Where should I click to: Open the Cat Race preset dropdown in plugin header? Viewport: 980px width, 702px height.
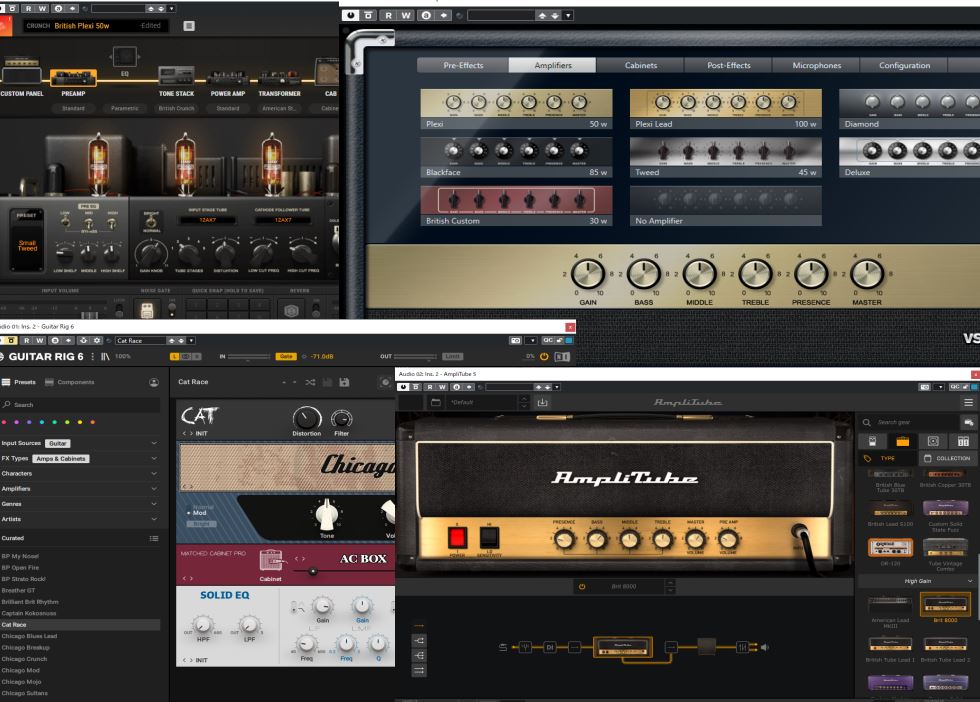[191, 341]
